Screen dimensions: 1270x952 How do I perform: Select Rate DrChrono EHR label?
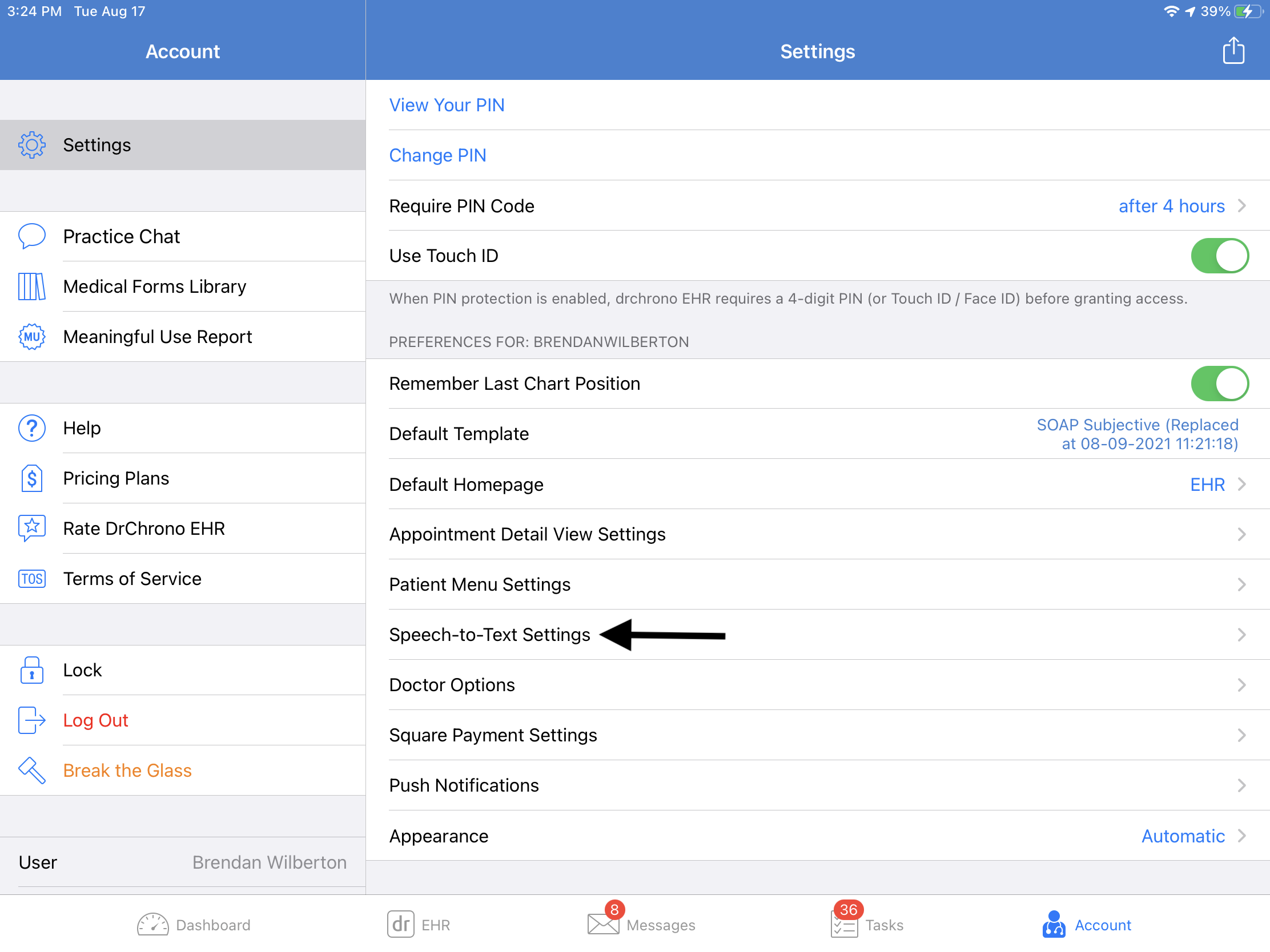[143, 528]
